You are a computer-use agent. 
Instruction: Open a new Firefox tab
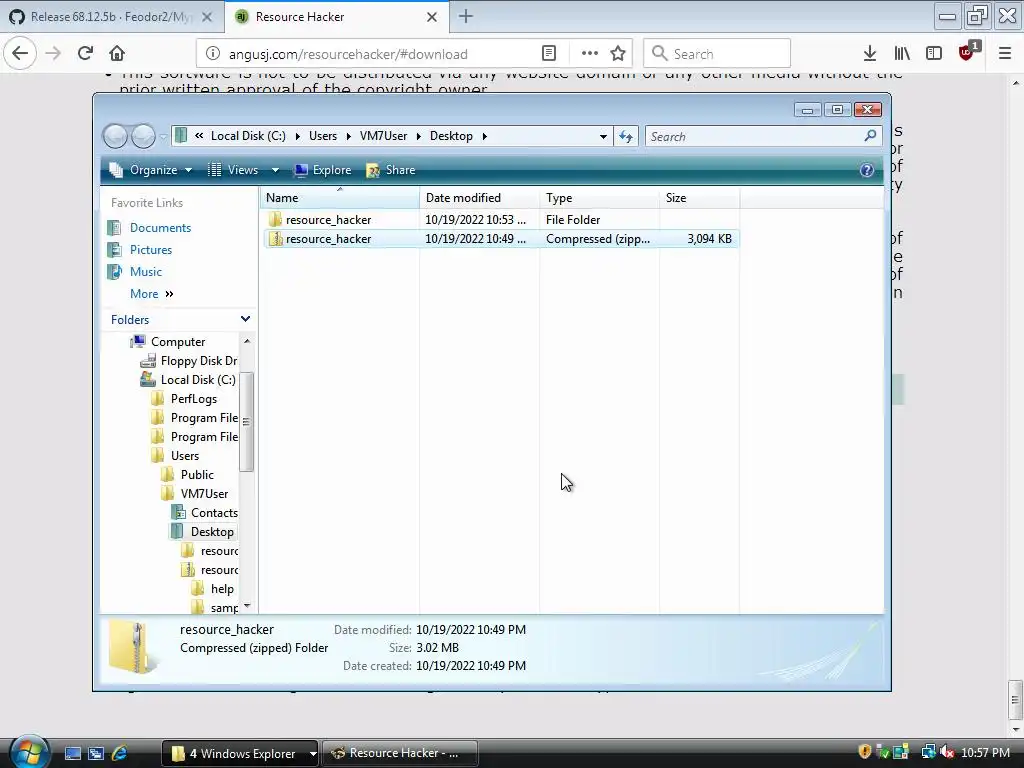(466, 17)
